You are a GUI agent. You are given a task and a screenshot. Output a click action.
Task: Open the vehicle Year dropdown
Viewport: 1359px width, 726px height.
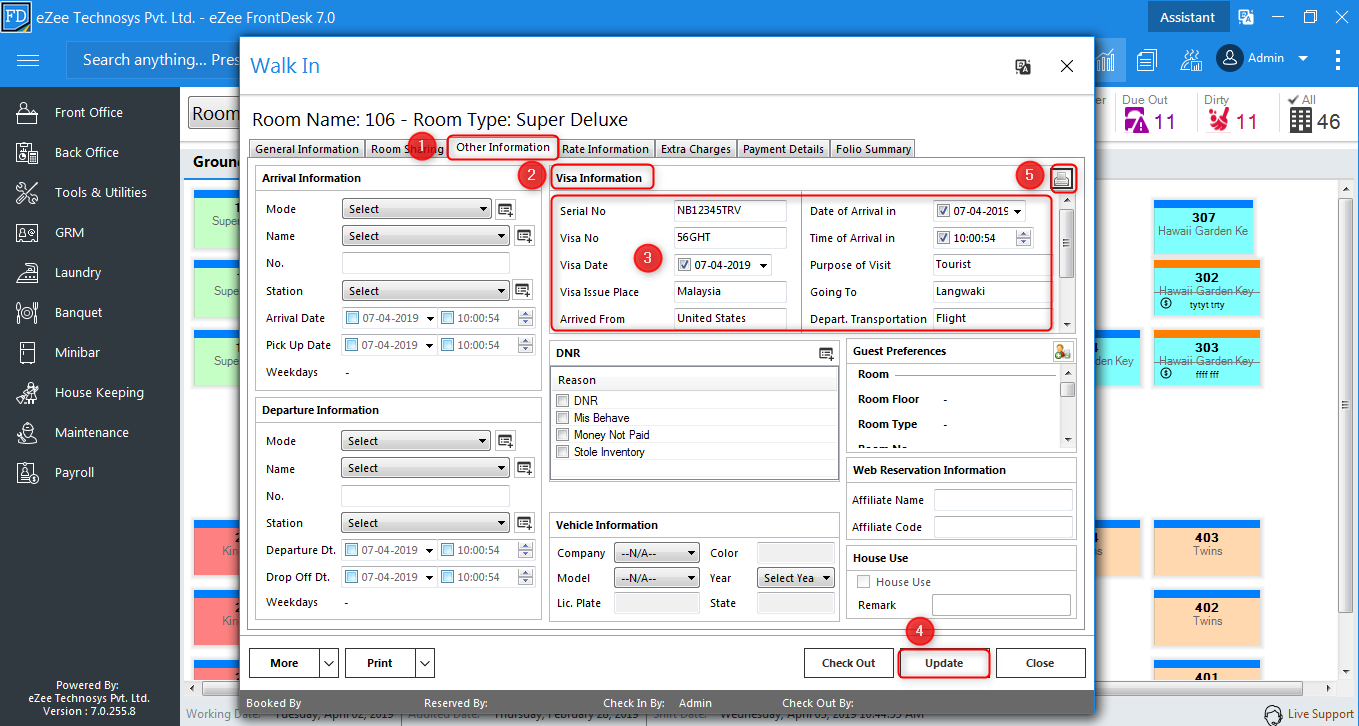(796, 578)
